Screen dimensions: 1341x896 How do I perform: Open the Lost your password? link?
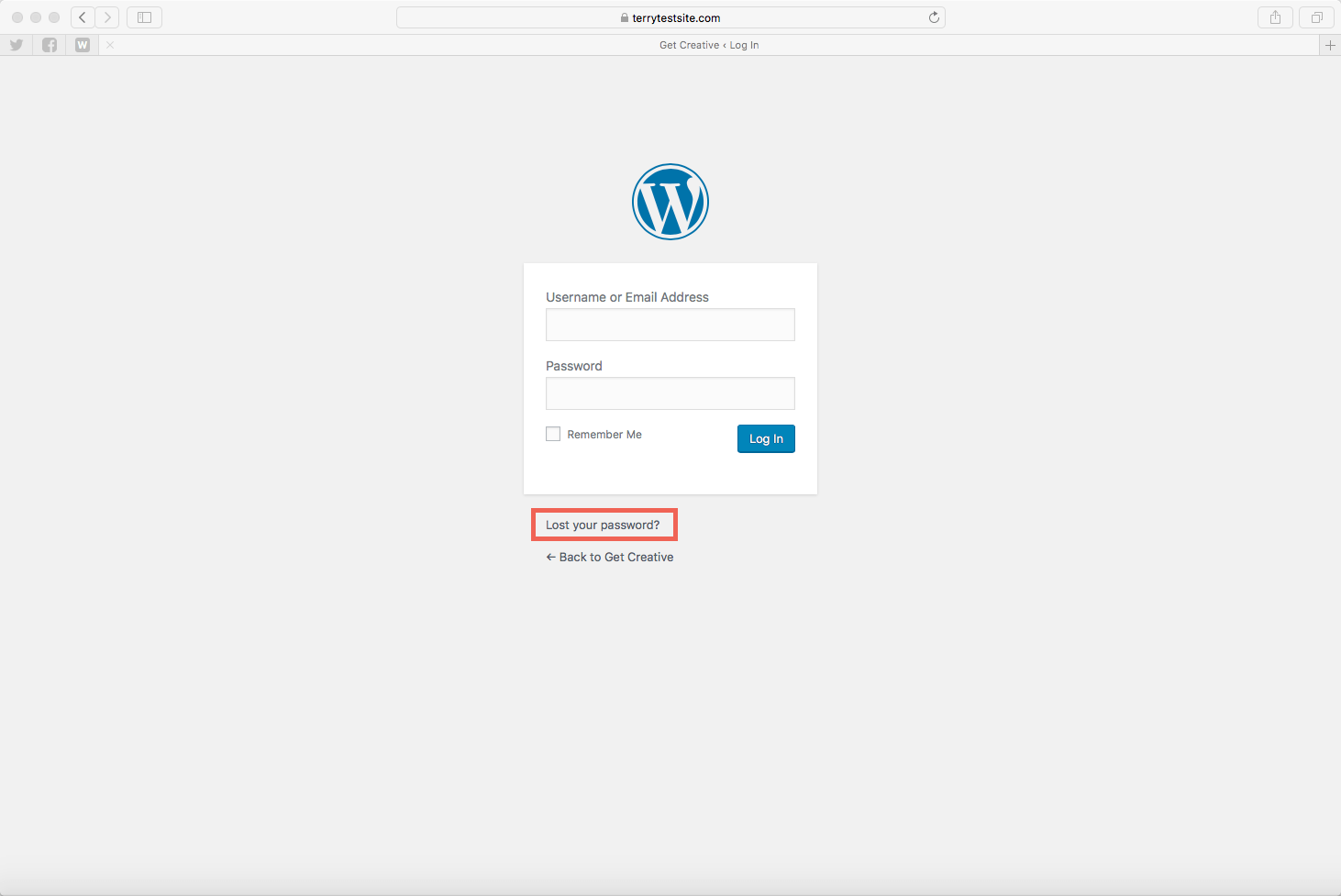[603, 525]
